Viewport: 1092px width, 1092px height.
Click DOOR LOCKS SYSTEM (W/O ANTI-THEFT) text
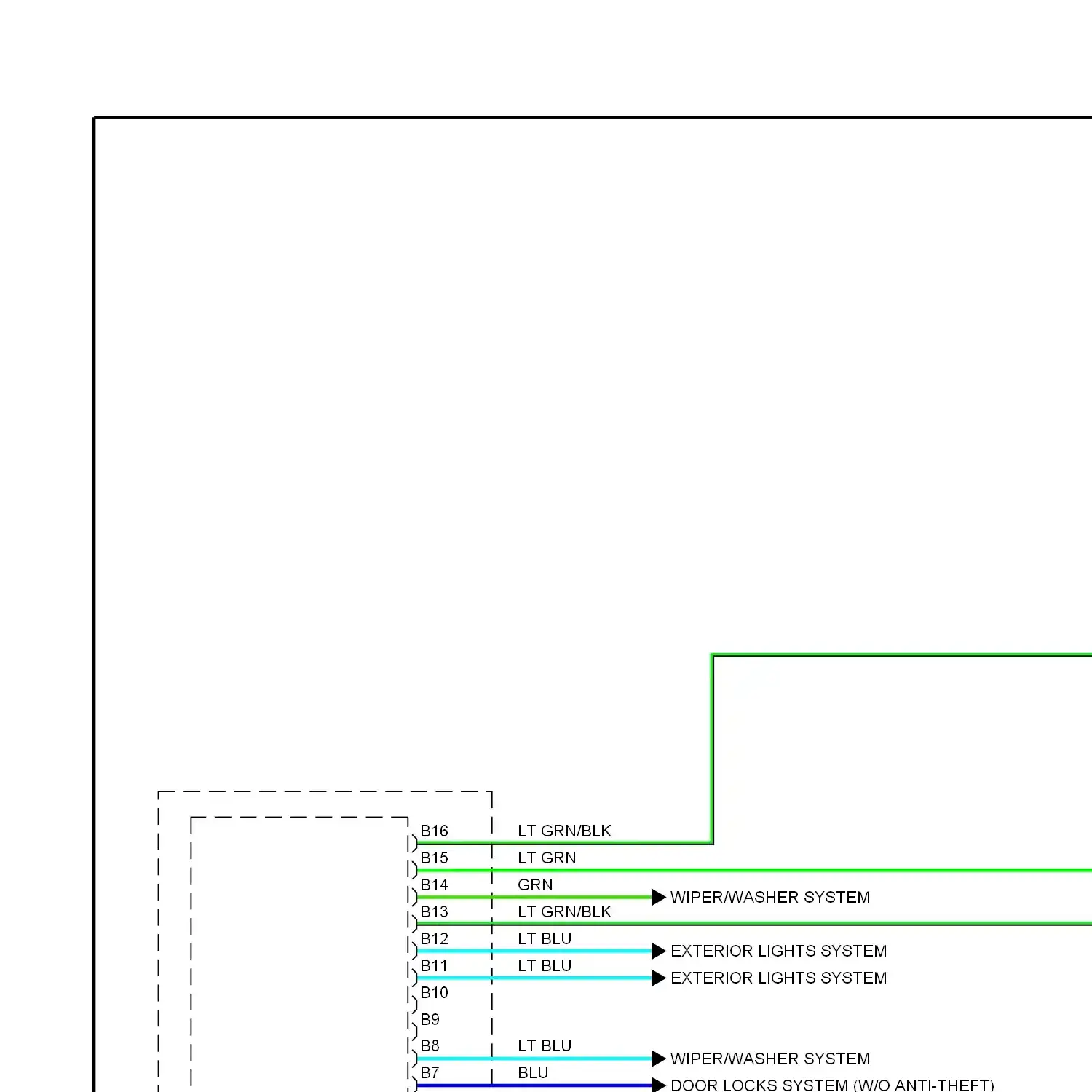click(x=832, y=1085)
